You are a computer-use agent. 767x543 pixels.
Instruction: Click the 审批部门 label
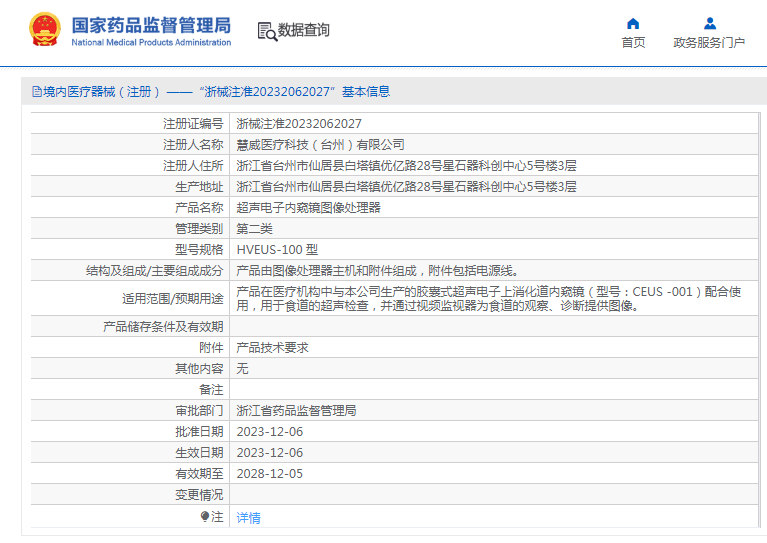tap(199, 411)
